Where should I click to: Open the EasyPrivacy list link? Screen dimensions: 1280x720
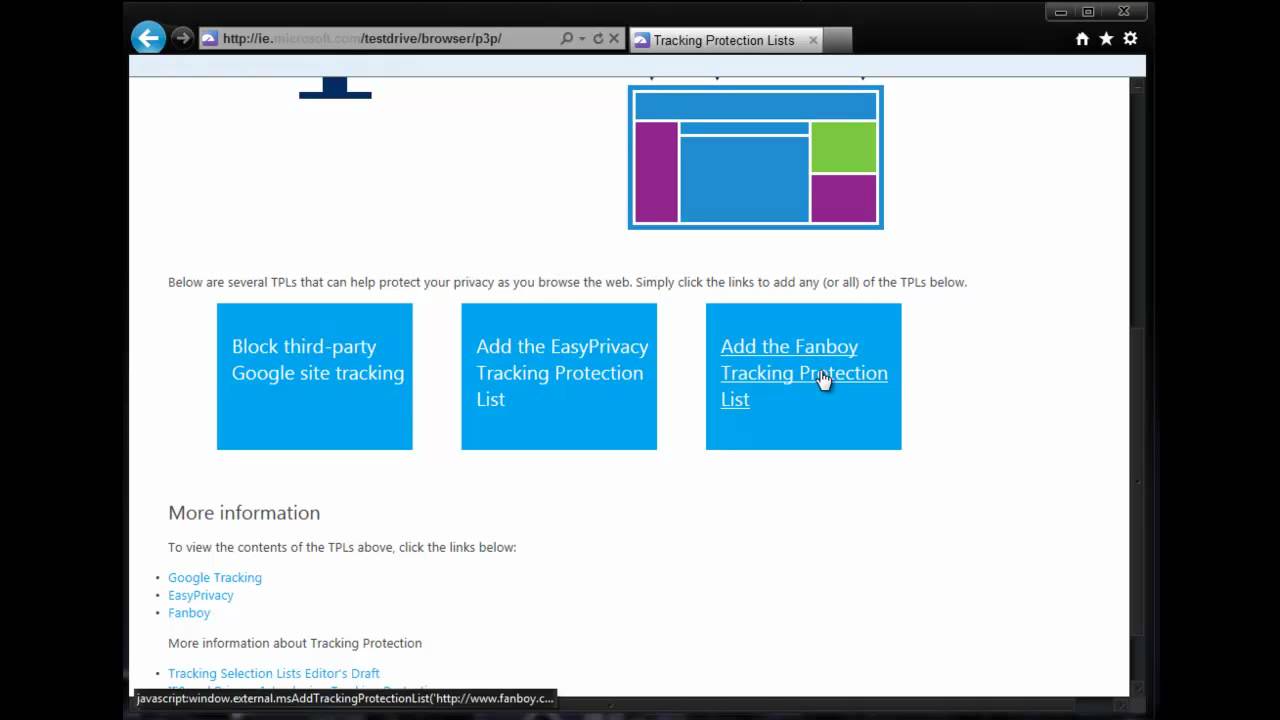pos(201,595)
